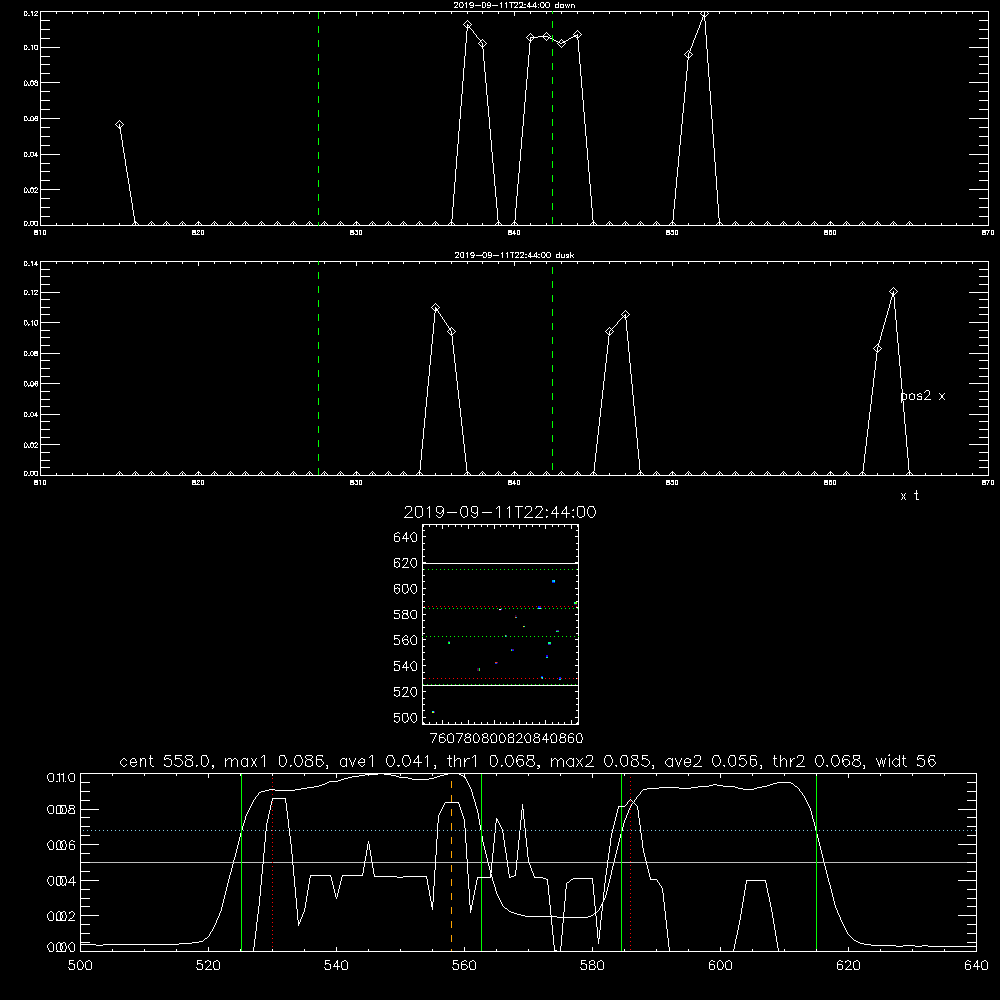Click the solid green line near 585 in bottom plot

coord(621,862)
